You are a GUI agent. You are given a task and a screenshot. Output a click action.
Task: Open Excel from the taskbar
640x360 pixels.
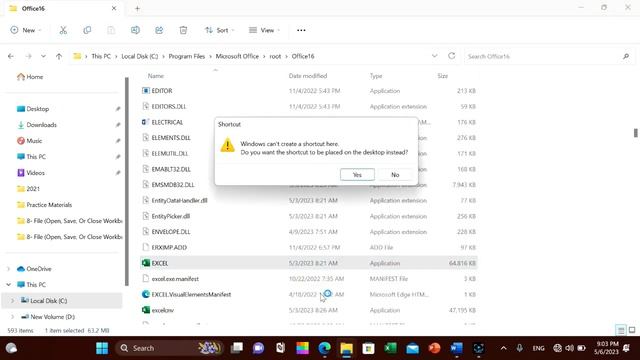391,348
